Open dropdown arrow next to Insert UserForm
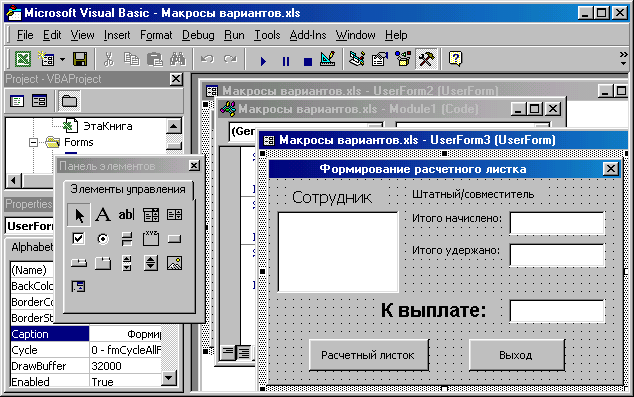634x397 pixels. [62, 60]
